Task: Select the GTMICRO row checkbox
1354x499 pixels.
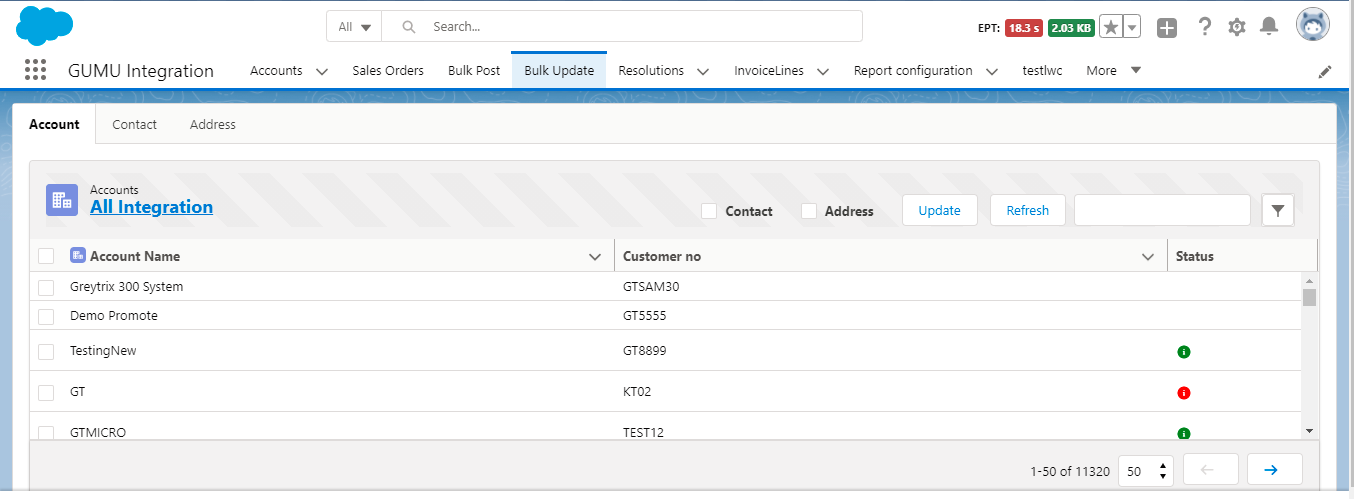Action: click(x=46, y=433)
